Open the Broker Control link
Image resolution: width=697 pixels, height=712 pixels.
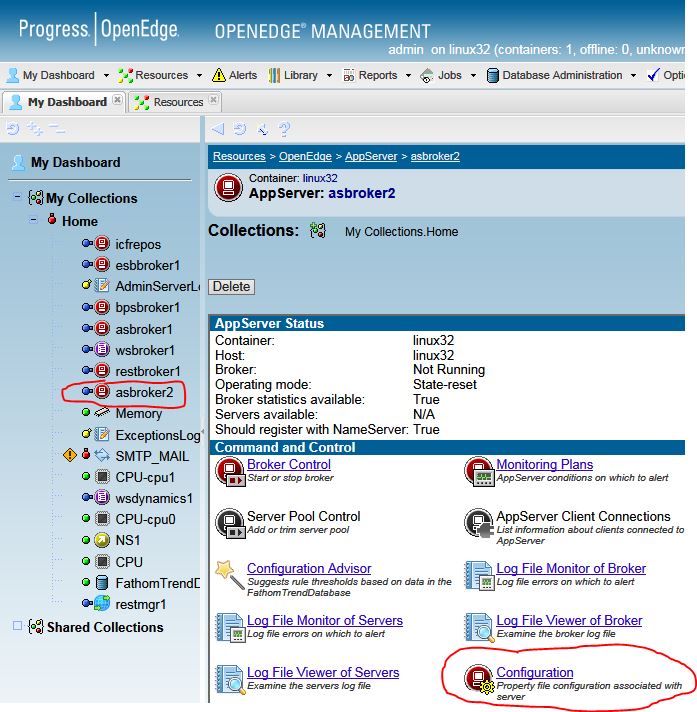pos(289,464)
